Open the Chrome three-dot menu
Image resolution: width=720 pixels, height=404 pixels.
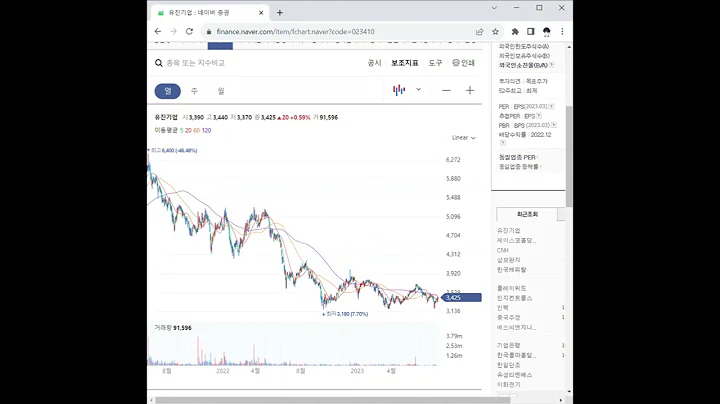(562, 31)
